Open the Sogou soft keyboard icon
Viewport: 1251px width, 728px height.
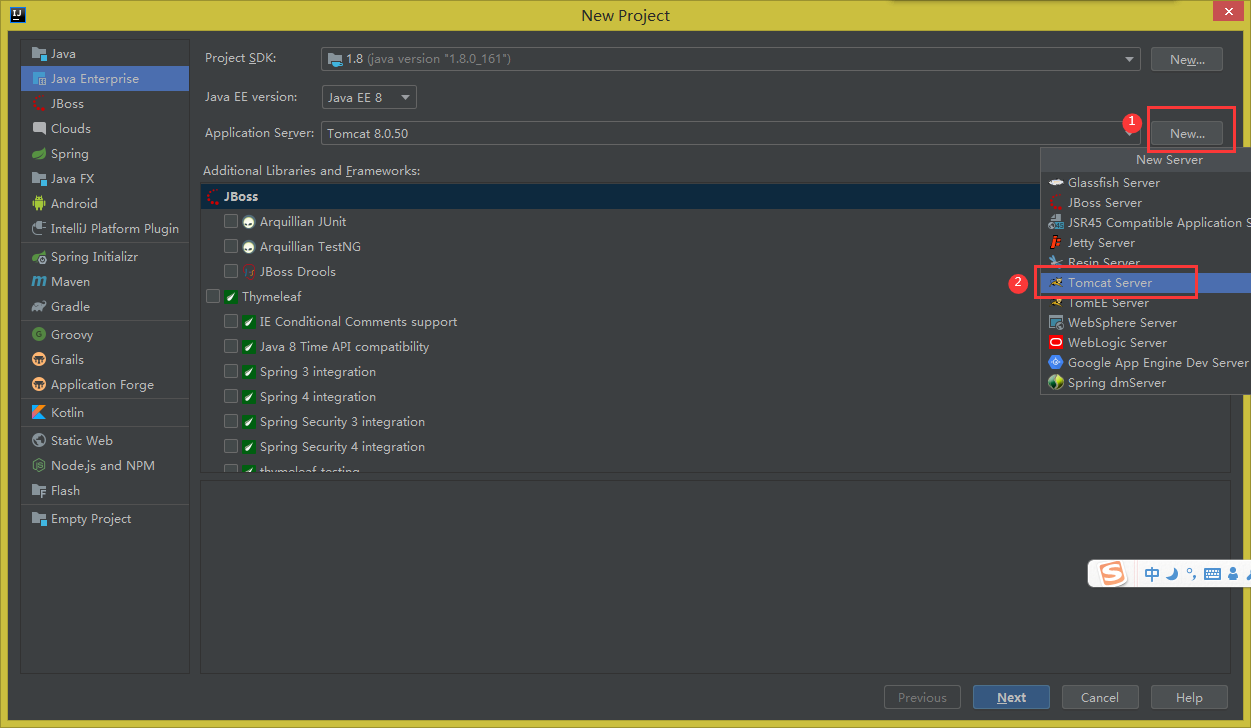point(1212,574)
